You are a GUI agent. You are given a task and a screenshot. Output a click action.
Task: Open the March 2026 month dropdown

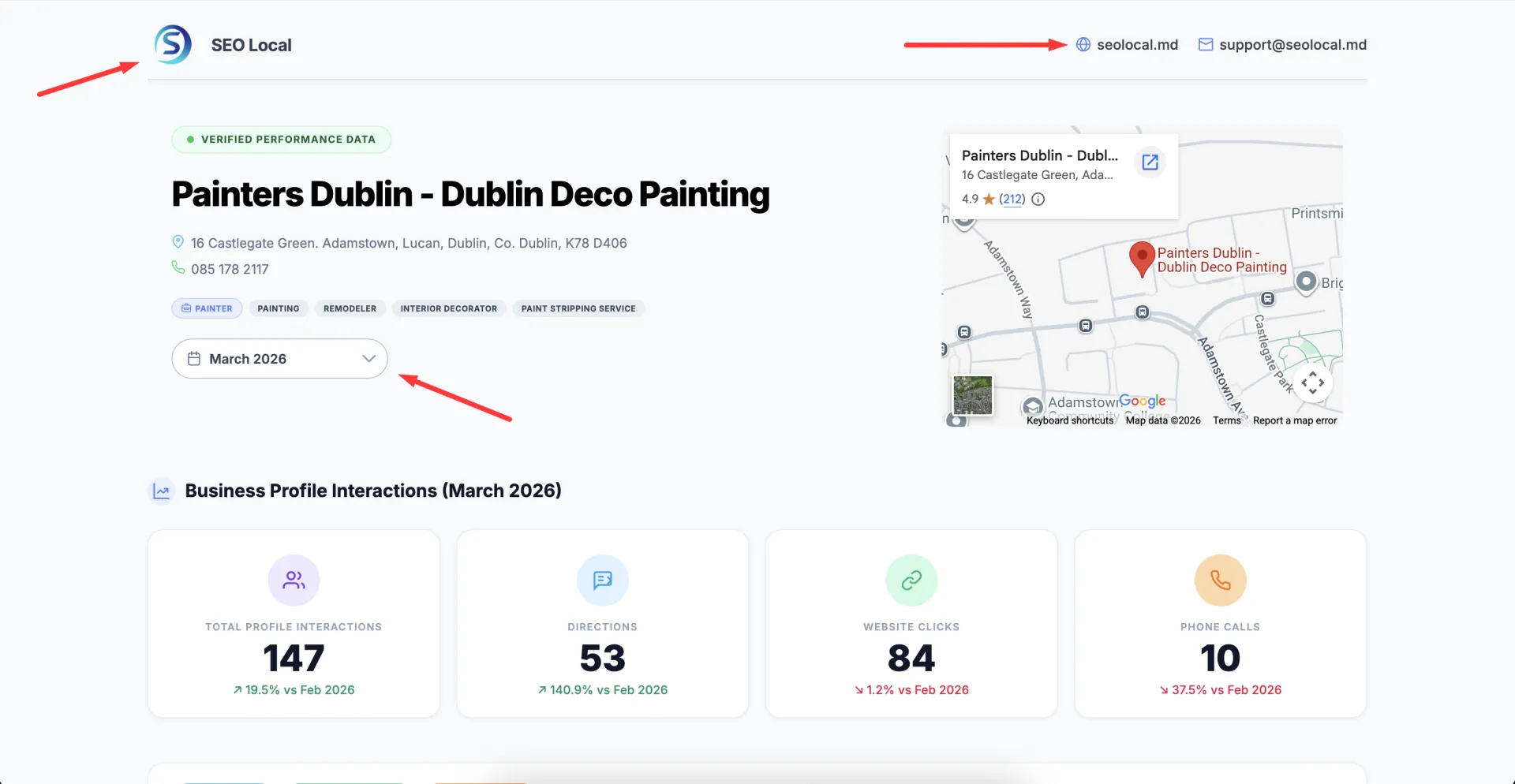pyautogui.click(x=279, y=359)
